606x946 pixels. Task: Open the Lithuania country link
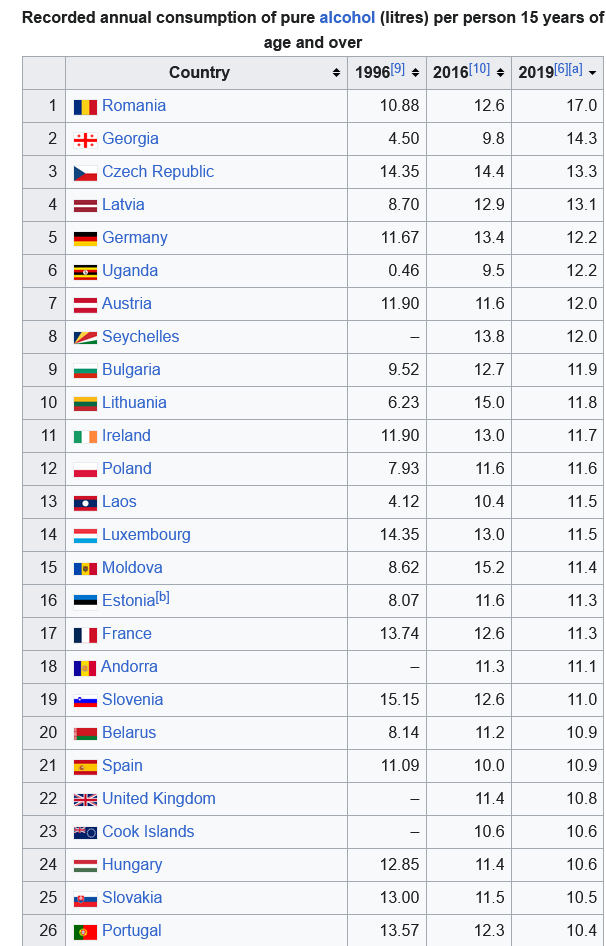pos(134,402)
